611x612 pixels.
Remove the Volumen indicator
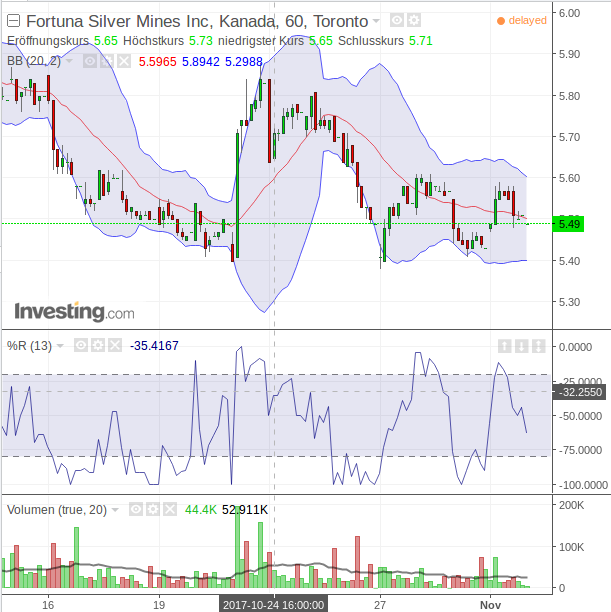click(170, 509)
